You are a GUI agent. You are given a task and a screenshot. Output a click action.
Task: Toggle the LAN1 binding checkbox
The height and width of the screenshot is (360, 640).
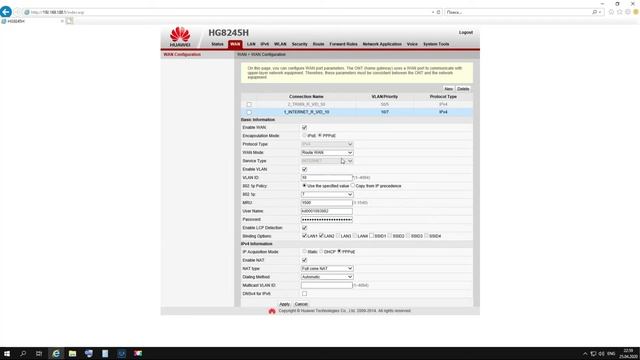click(304, 236)
